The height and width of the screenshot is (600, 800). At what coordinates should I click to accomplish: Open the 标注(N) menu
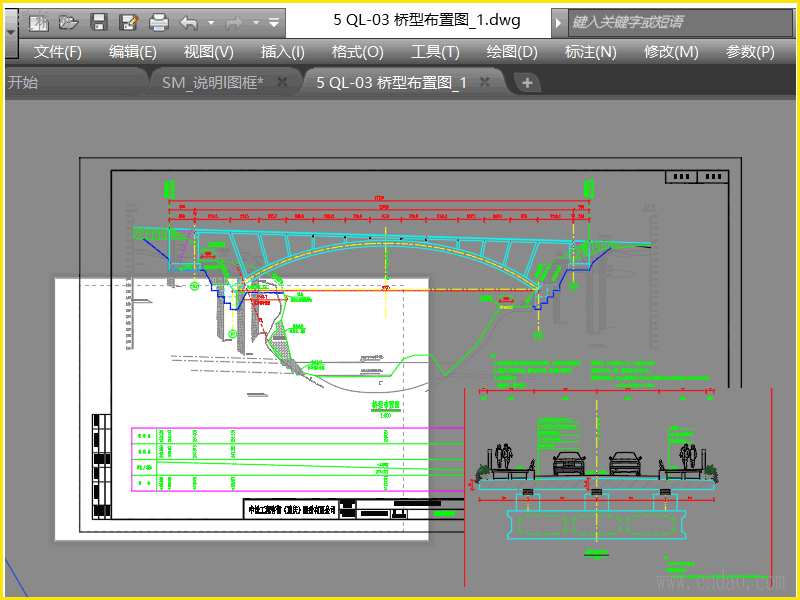[591, 52]
